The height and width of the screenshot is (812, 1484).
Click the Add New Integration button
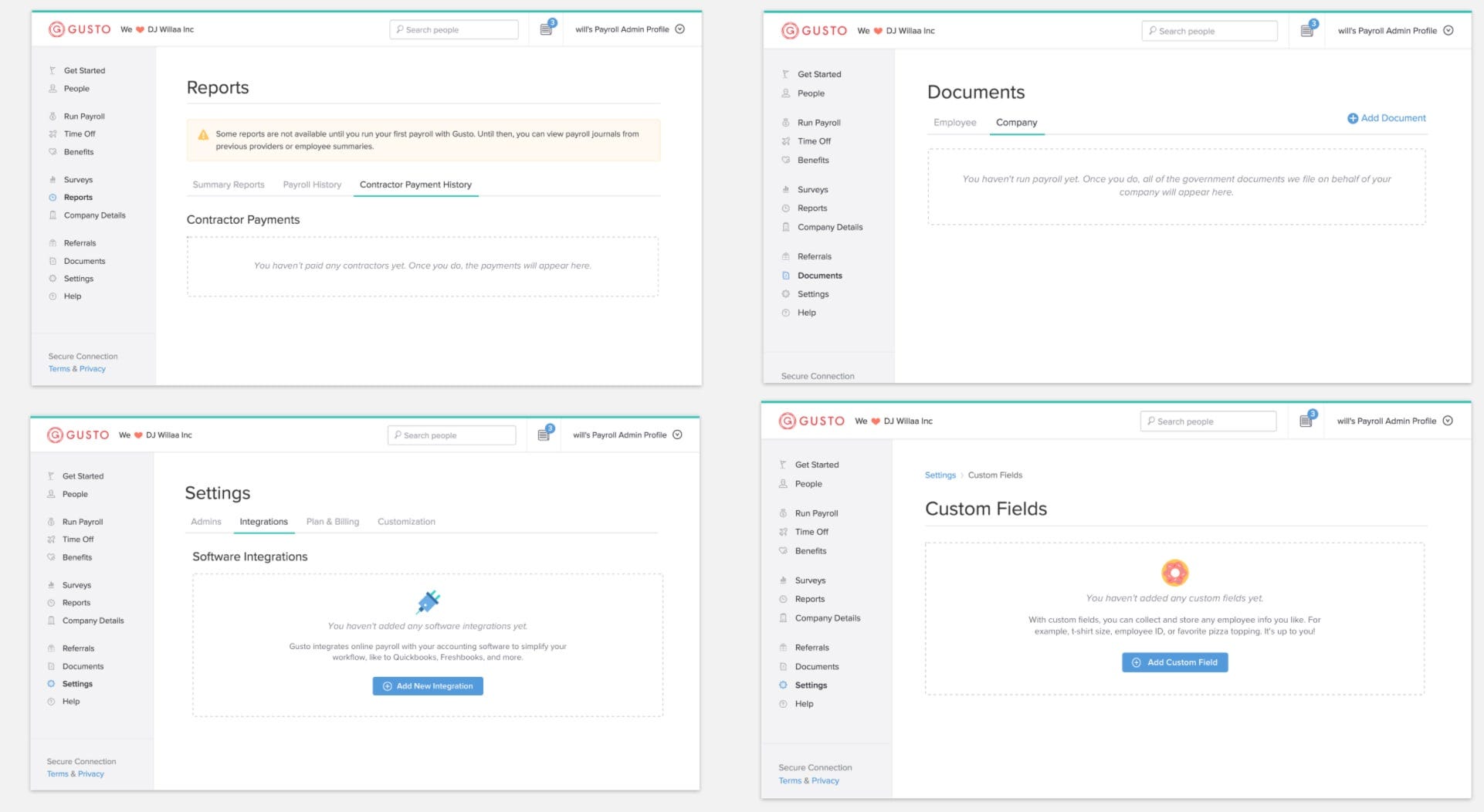point(428,686)
